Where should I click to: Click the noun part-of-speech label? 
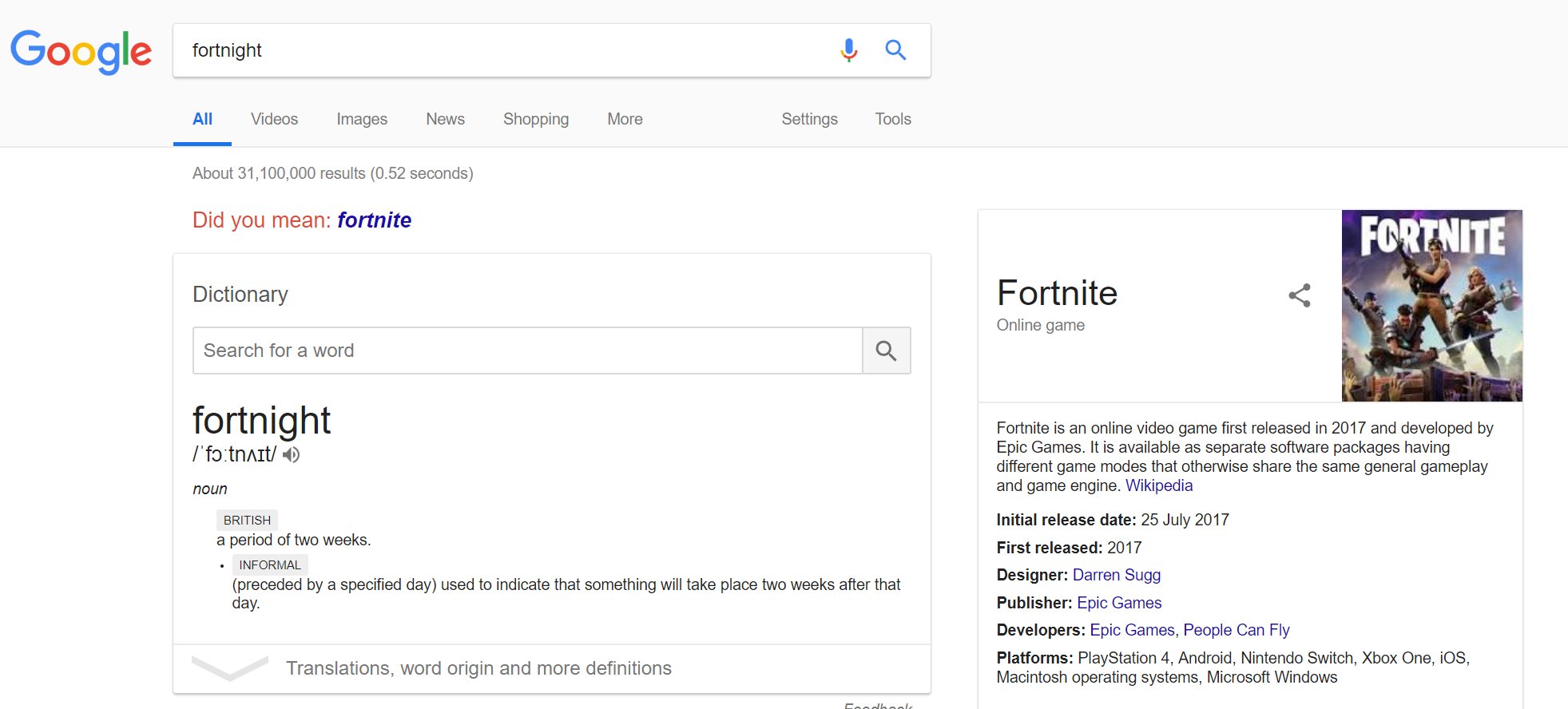tap(210, 489)
